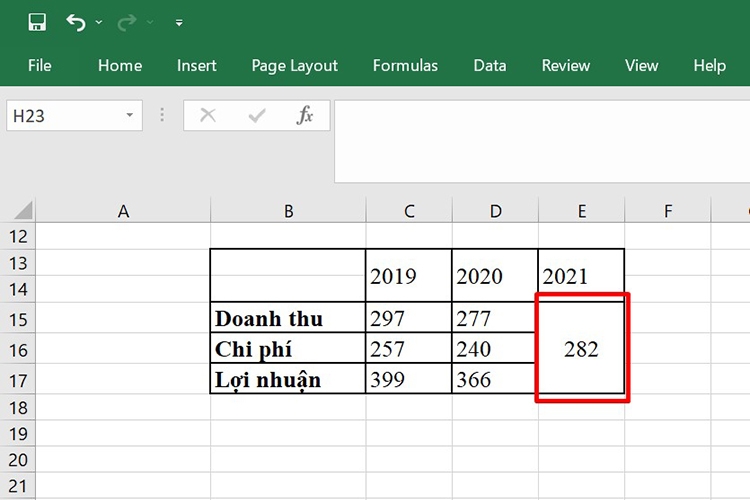Click the cell containing 2019
This screenshot has width=750, height=500.
(x=408, y=275)
